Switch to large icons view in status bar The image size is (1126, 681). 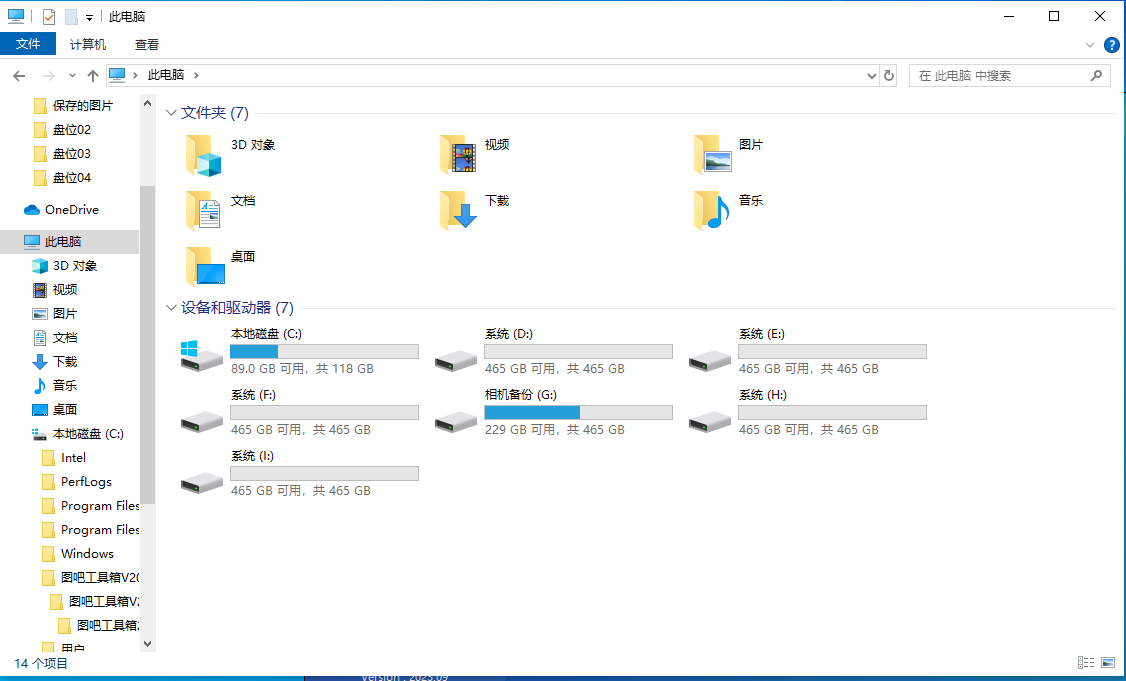pos(1109,662)
